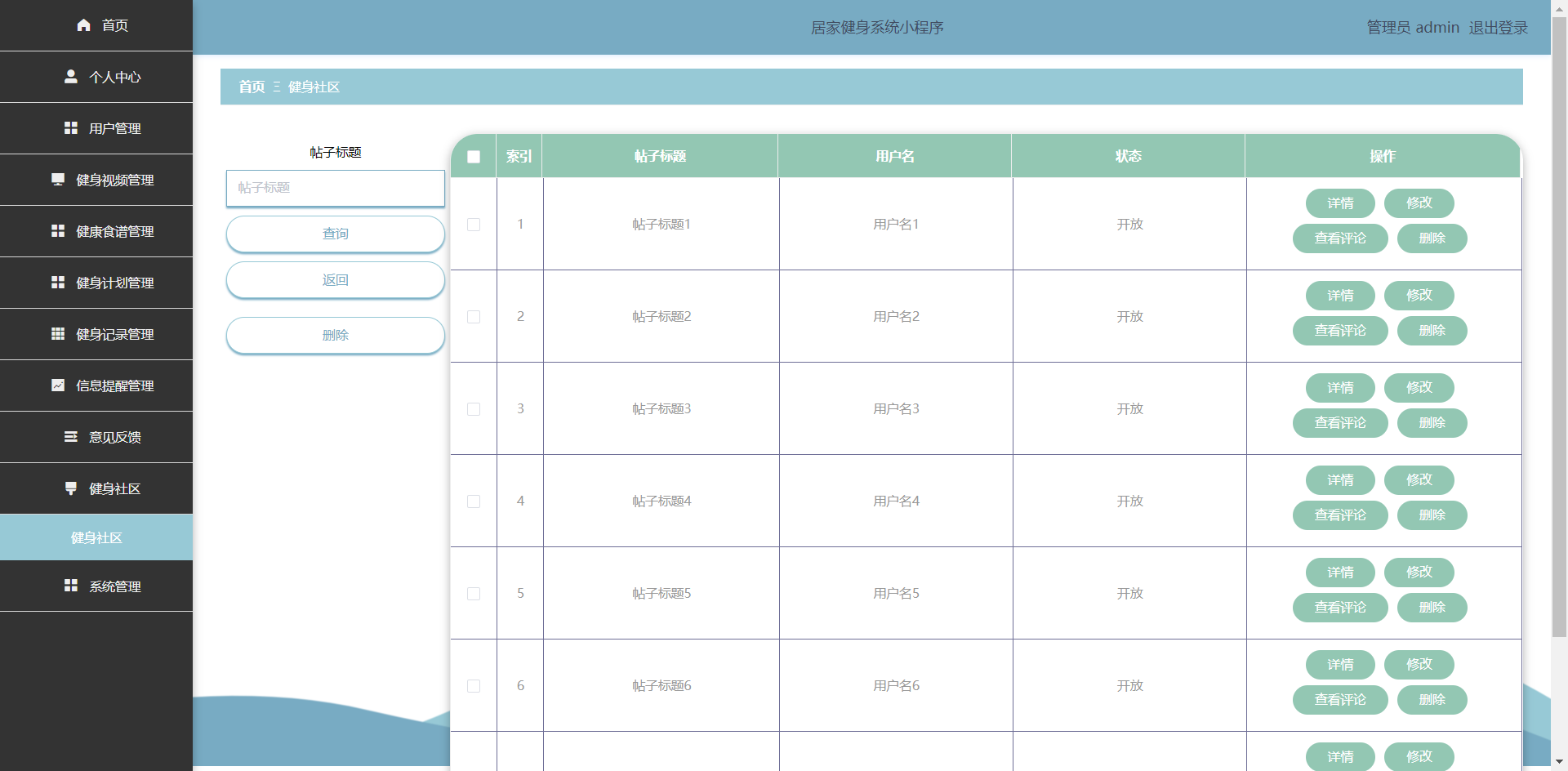1568x771 pixels.
Task: Click the person icon beside 个人中心
Action: 71,77
